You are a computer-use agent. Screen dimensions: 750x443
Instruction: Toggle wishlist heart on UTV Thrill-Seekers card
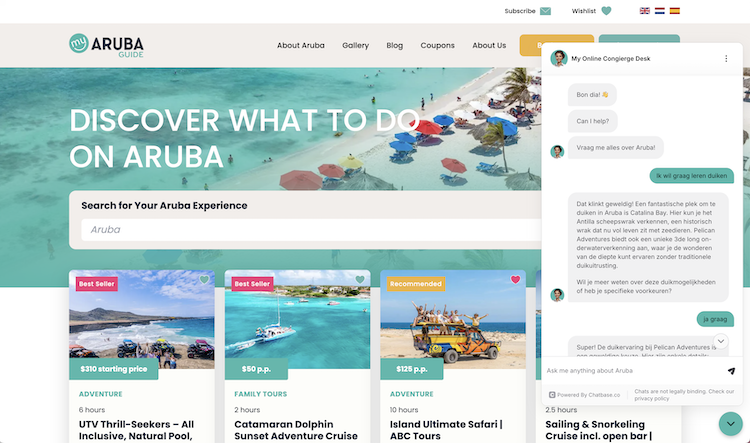coord(204,279)
